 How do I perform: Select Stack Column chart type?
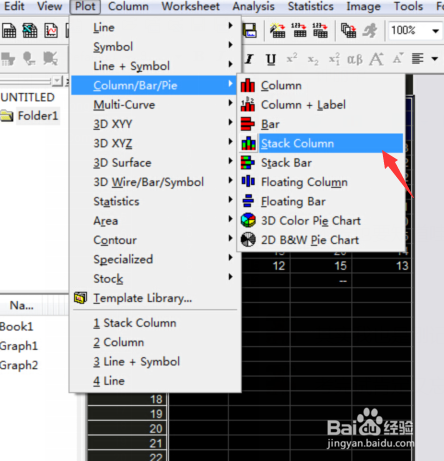(x=321, y=143)
